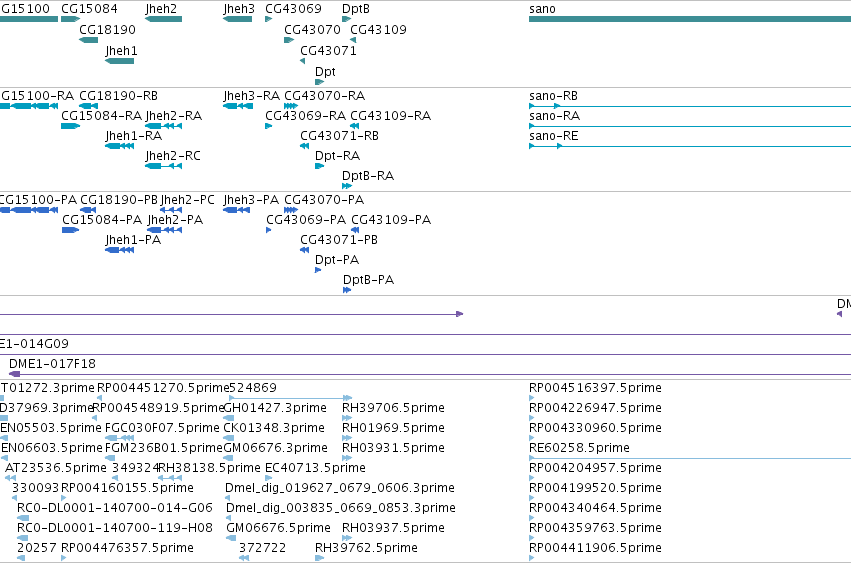The image size is (851, 563).
Task: Select the CG43071 gene label
Action: pos(328,51)
